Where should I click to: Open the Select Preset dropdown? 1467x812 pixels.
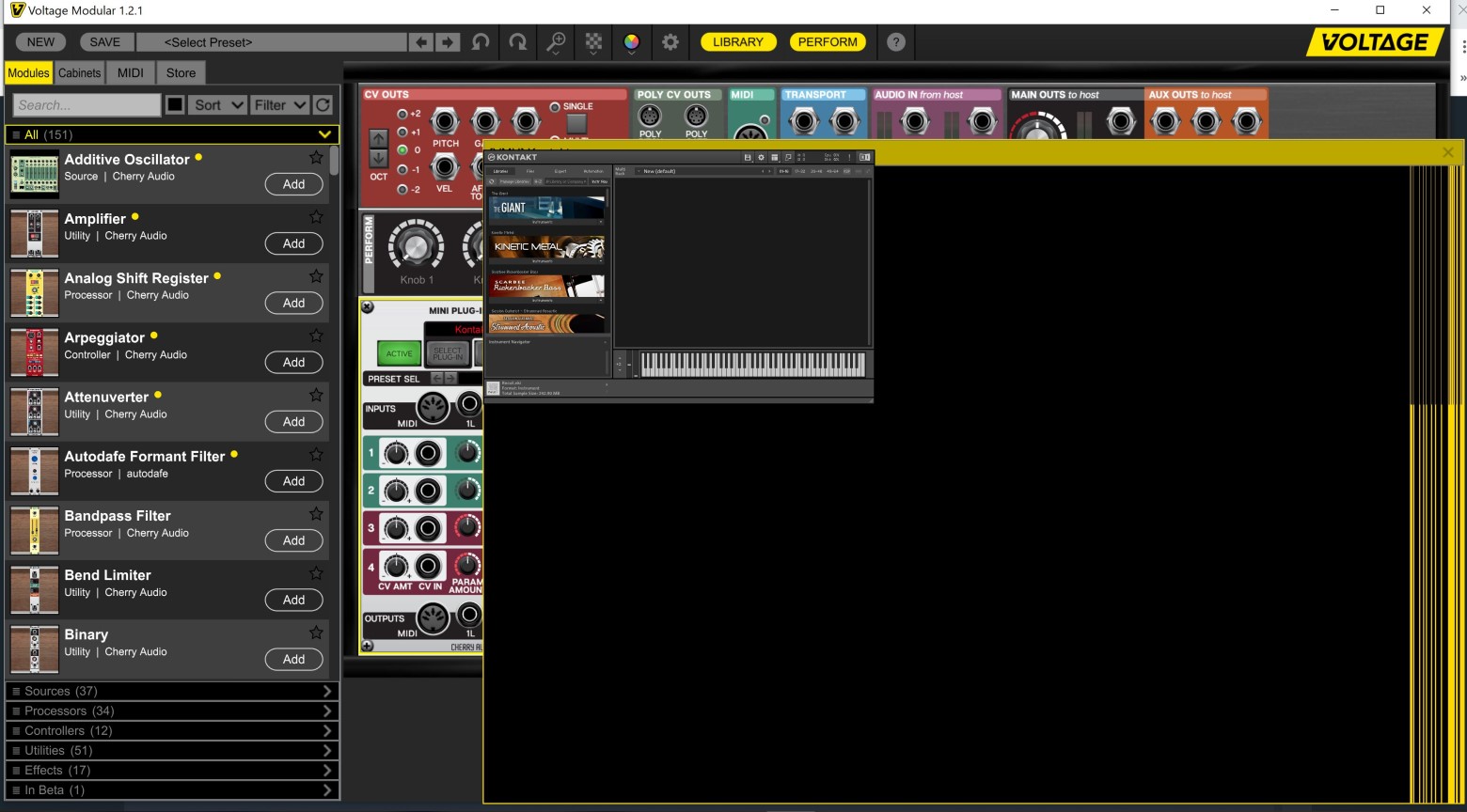pos(272,42)
